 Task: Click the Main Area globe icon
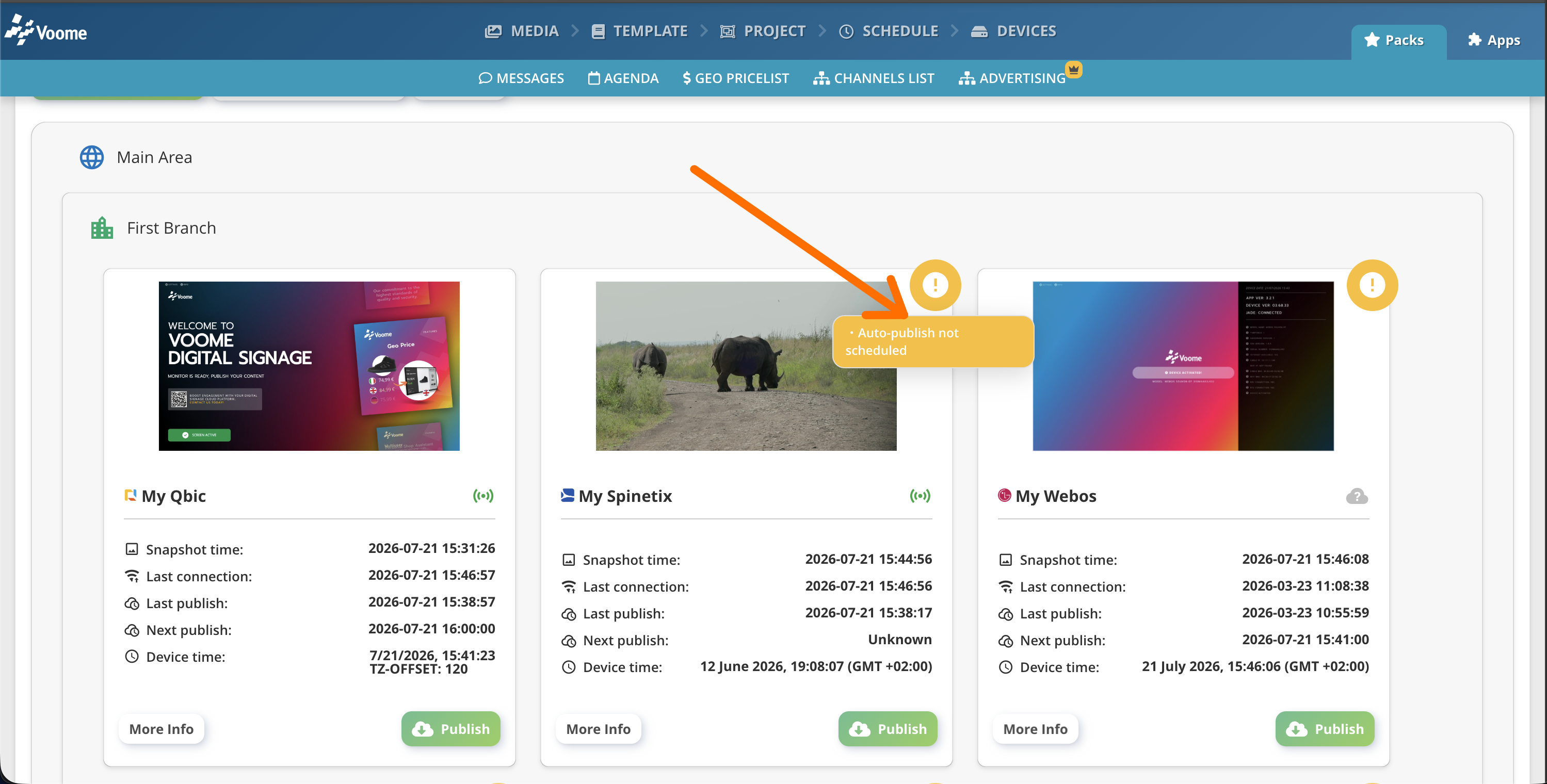click(92, 157)
